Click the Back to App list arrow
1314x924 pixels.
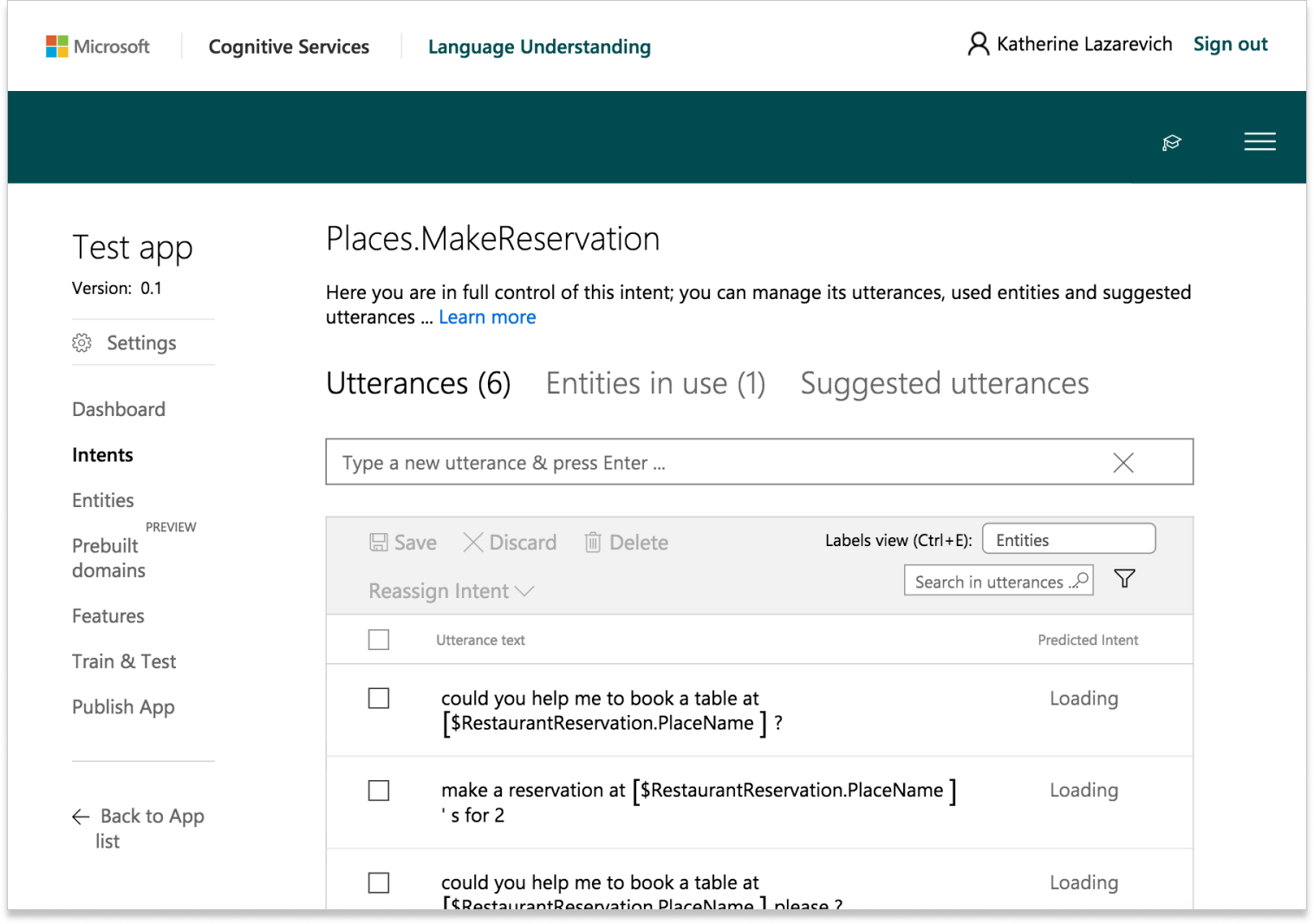(x=81, y=817)
